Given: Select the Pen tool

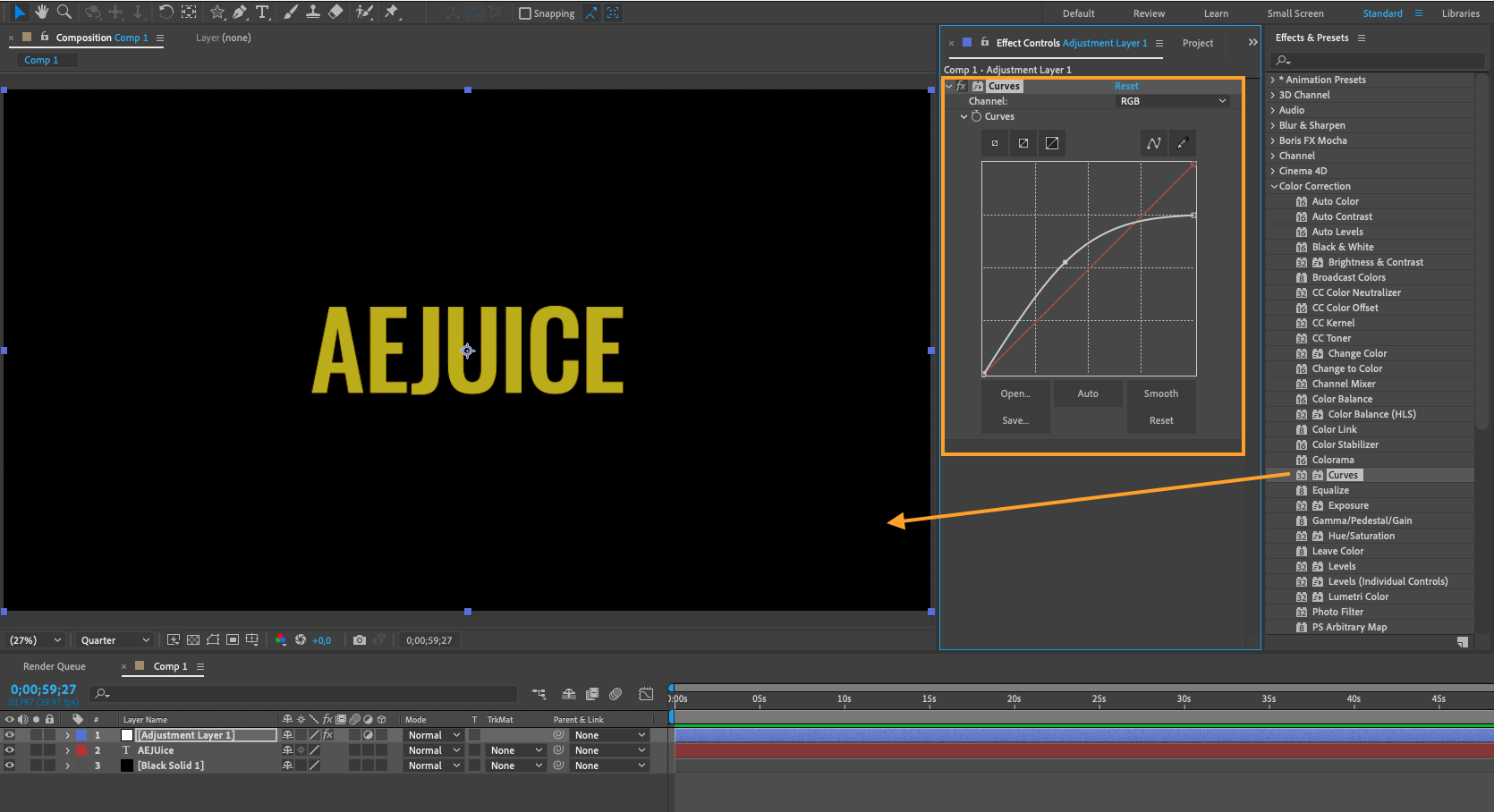Looking at the screenshot, I should pos(240,12).
